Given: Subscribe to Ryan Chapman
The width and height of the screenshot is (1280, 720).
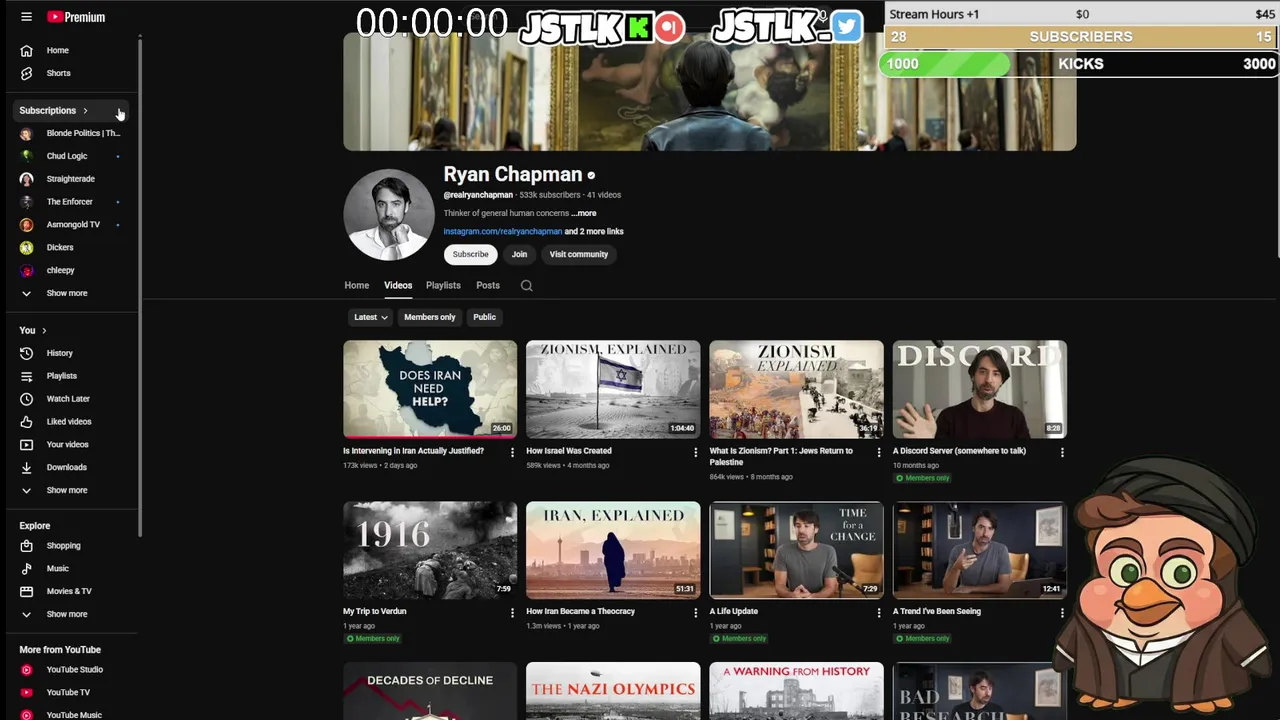Looking at the screenshot, I should [470, 254].
